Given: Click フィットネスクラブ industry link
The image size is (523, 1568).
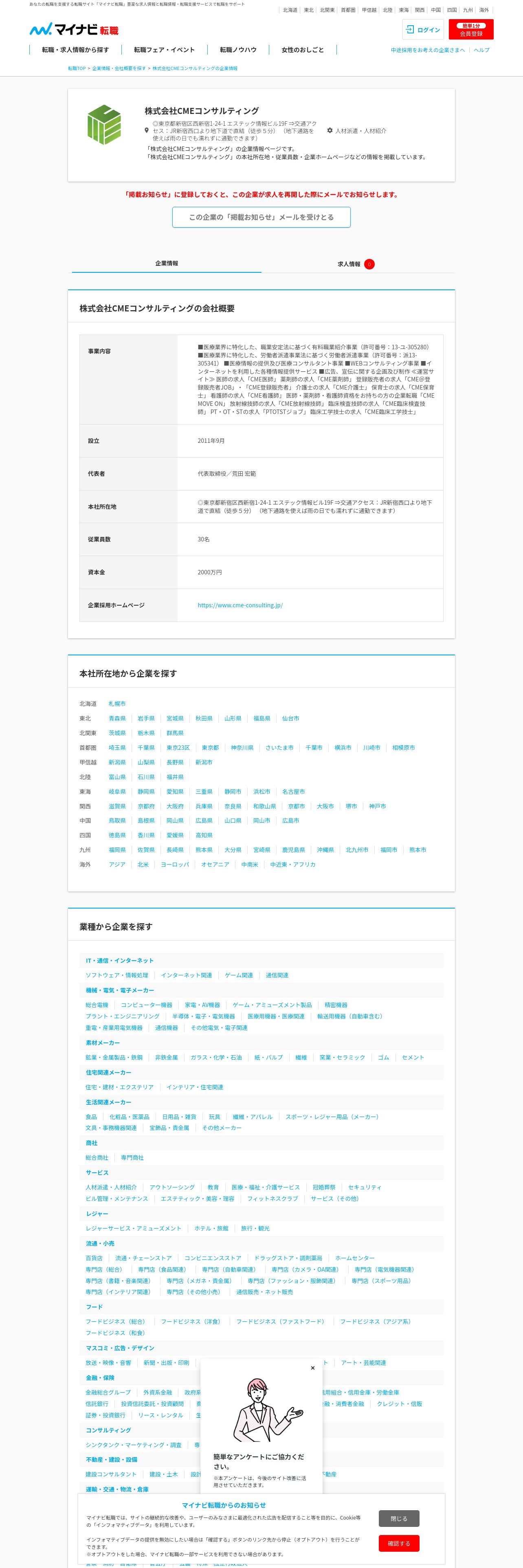Looking at the screenshot, I should click(273, 1198).
